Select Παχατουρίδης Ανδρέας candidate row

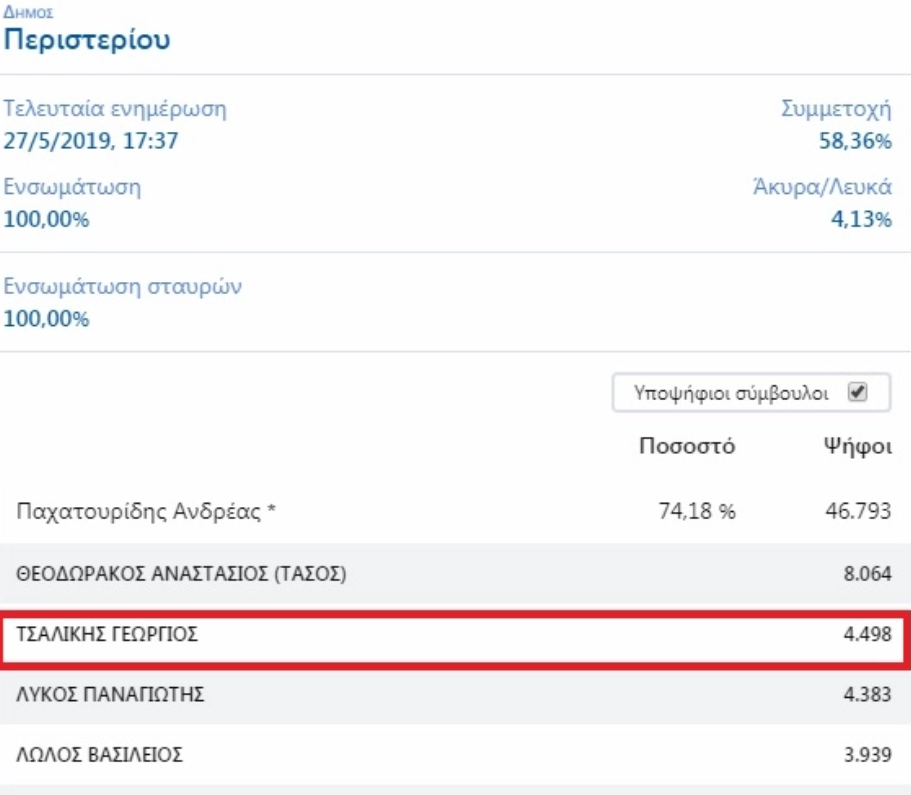(146, 512)
